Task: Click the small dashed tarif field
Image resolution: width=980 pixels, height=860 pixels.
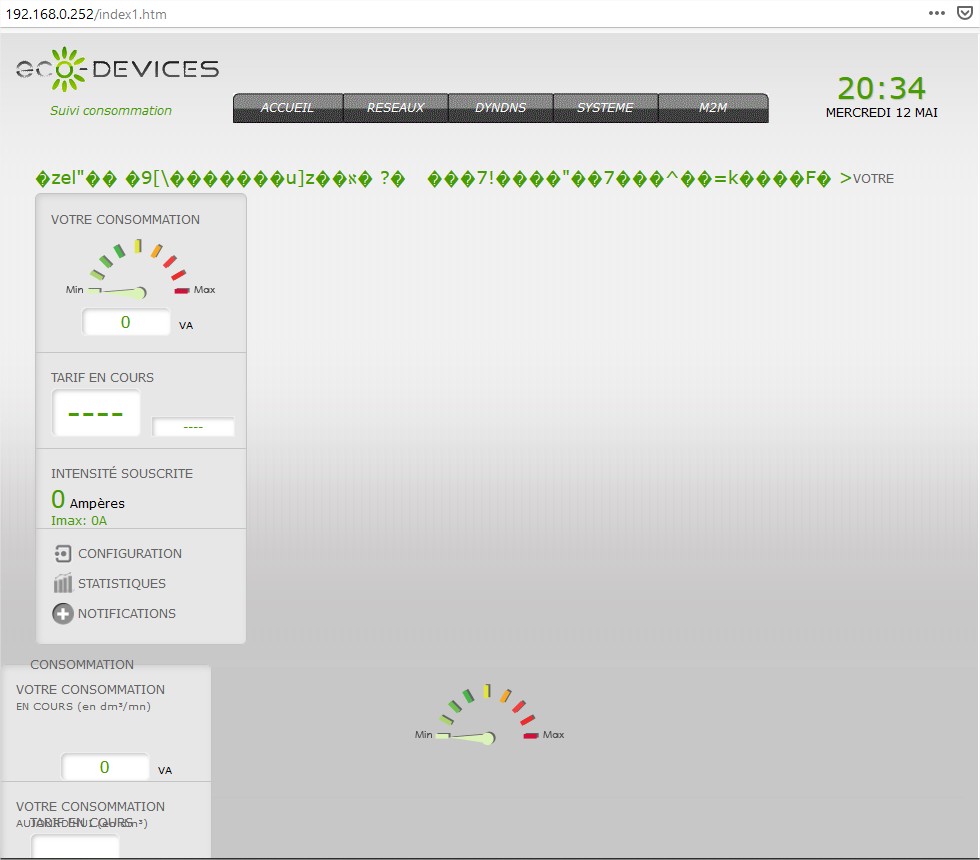Action: click(193, 427)
